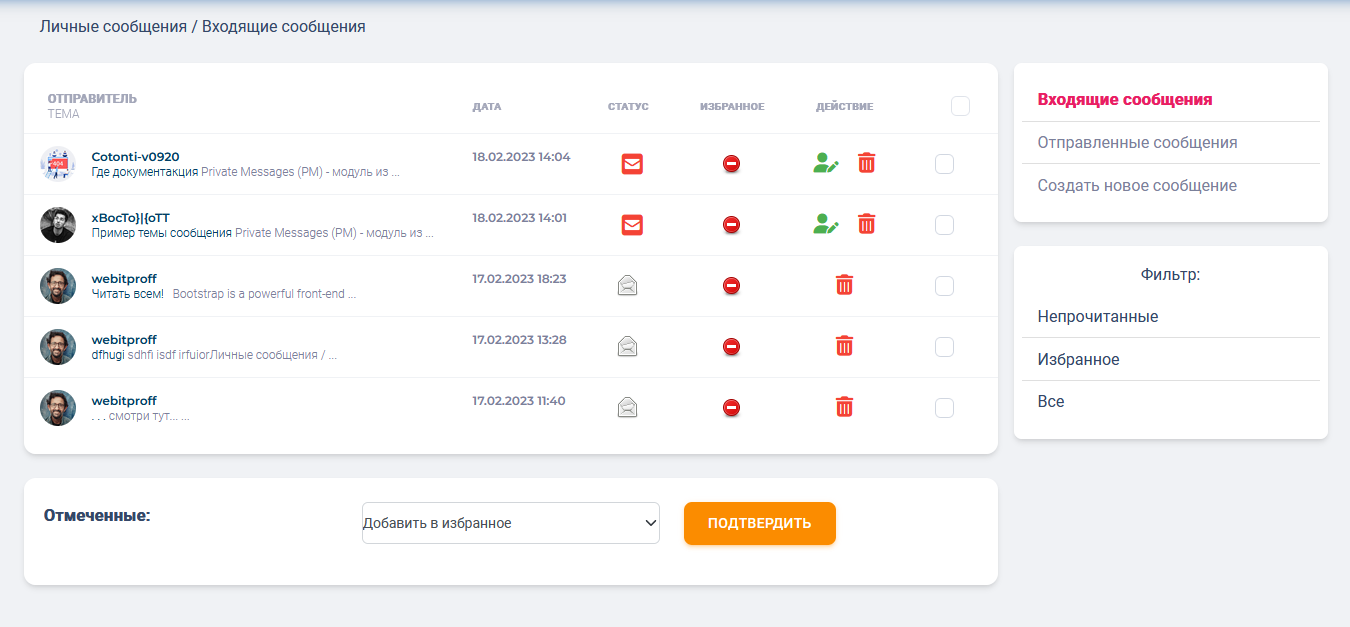This screenshot has height=627, width=1350.
Task: Tick the checkbox for Cotonti-v0920 message
Action: click(944, 164)
